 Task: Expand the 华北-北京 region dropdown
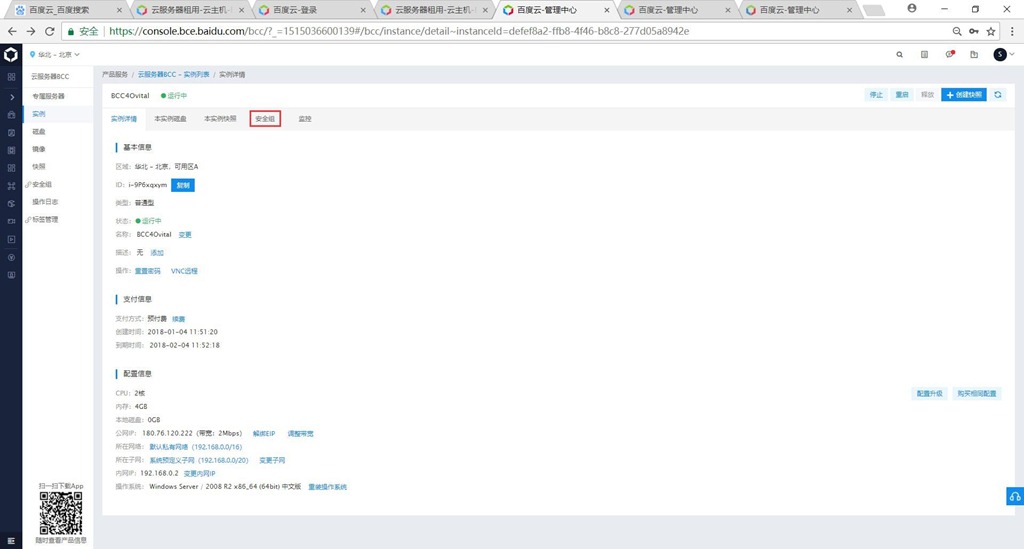[56, 54]
